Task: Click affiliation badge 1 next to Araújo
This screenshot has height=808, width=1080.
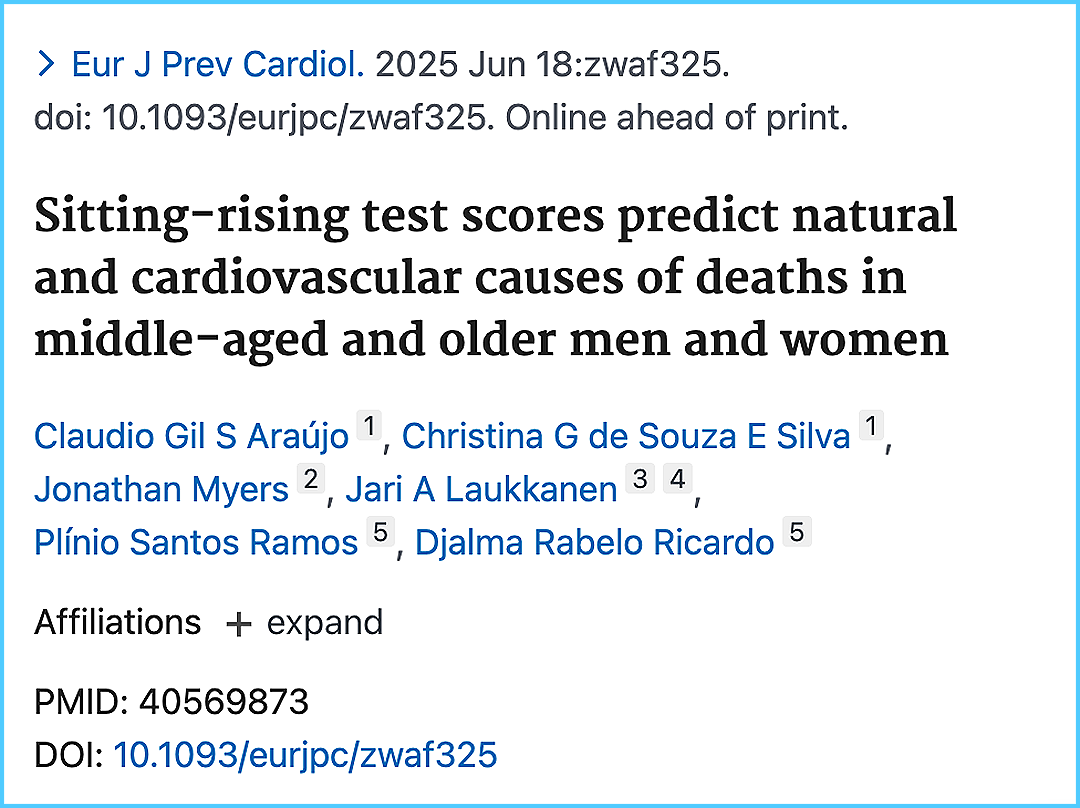Action: [370, 427]
